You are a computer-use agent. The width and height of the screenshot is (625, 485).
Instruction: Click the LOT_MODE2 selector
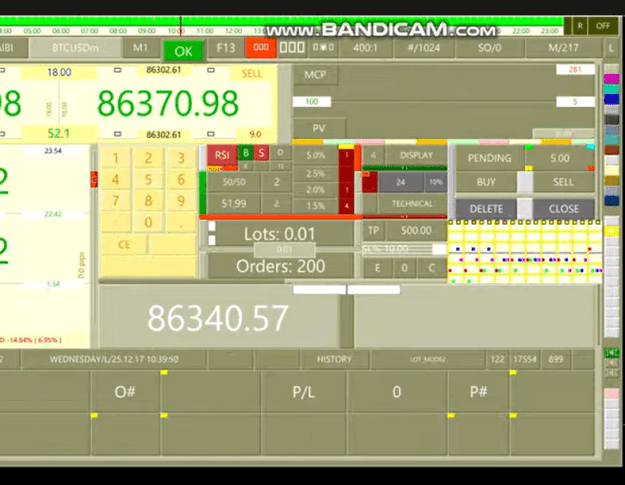click(x=427, y=359)
